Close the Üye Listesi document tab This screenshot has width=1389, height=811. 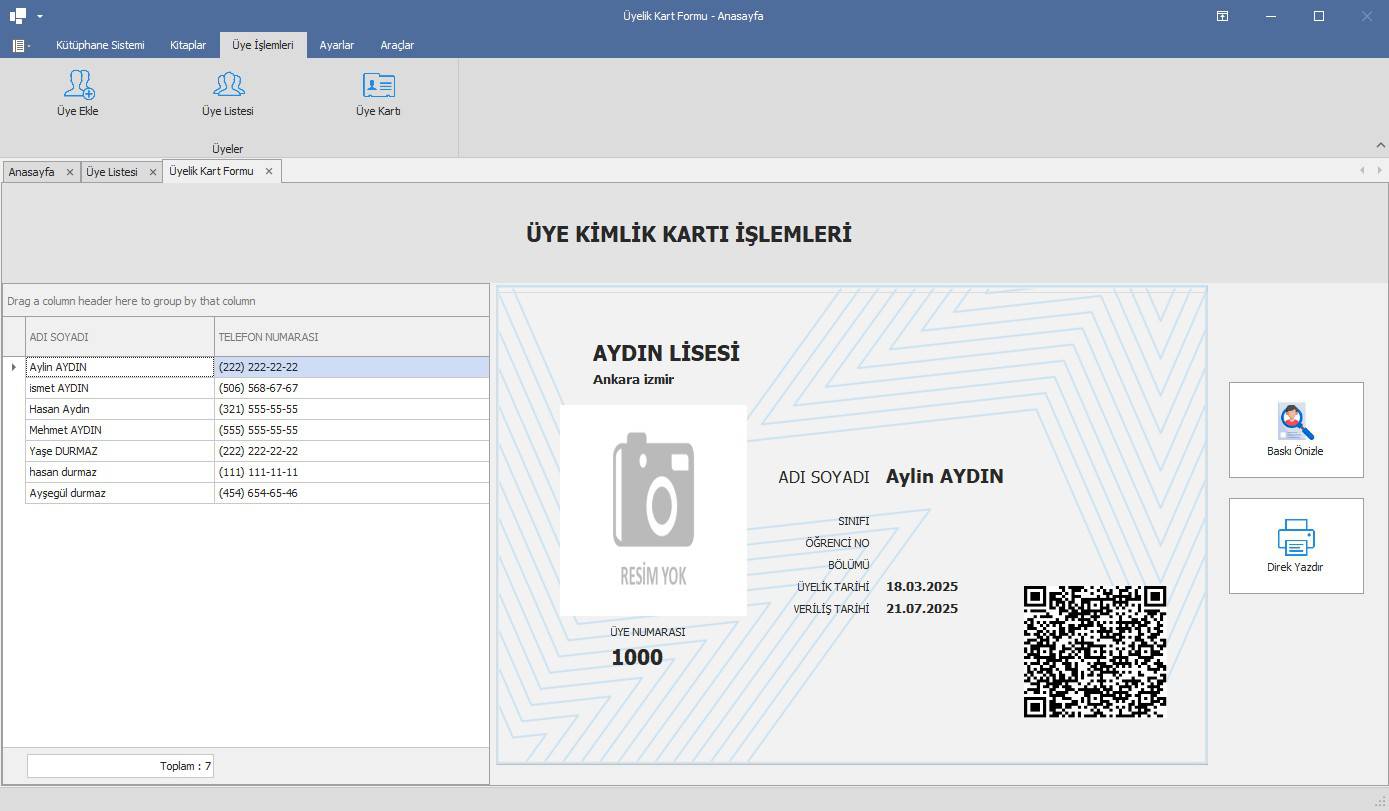[153, 172]
